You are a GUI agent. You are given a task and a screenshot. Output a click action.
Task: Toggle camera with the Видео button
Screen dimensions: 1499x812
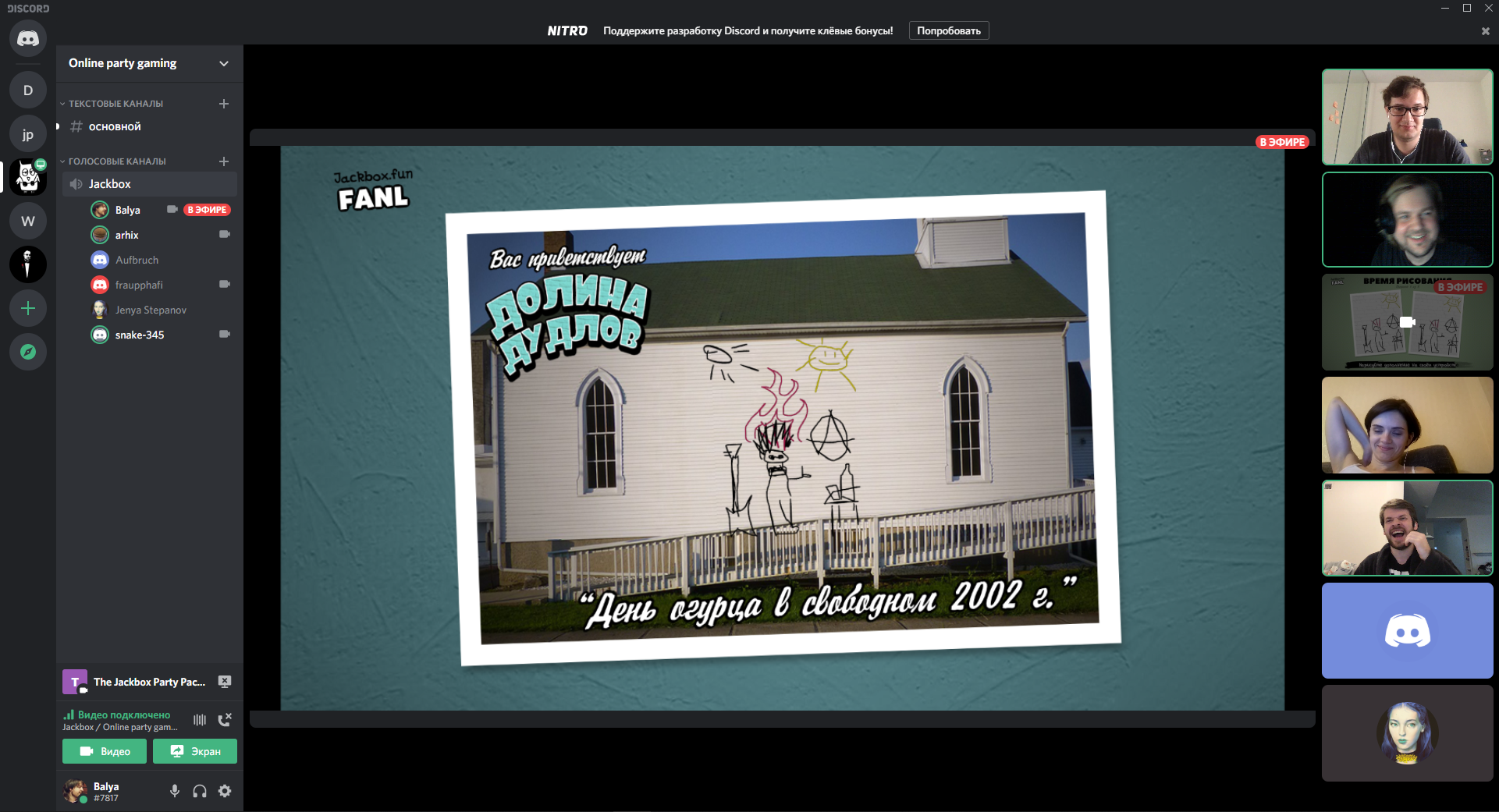[105, 751]
